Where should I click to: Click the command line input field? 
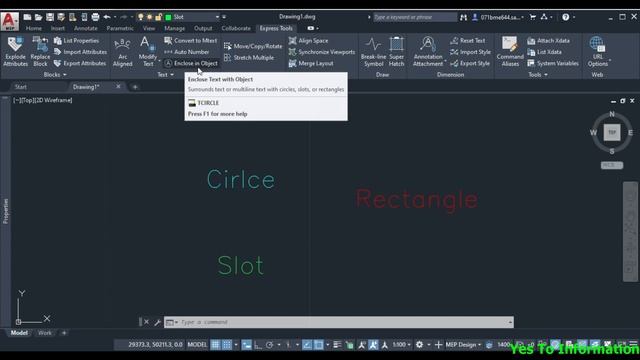[x=339, y=322]
